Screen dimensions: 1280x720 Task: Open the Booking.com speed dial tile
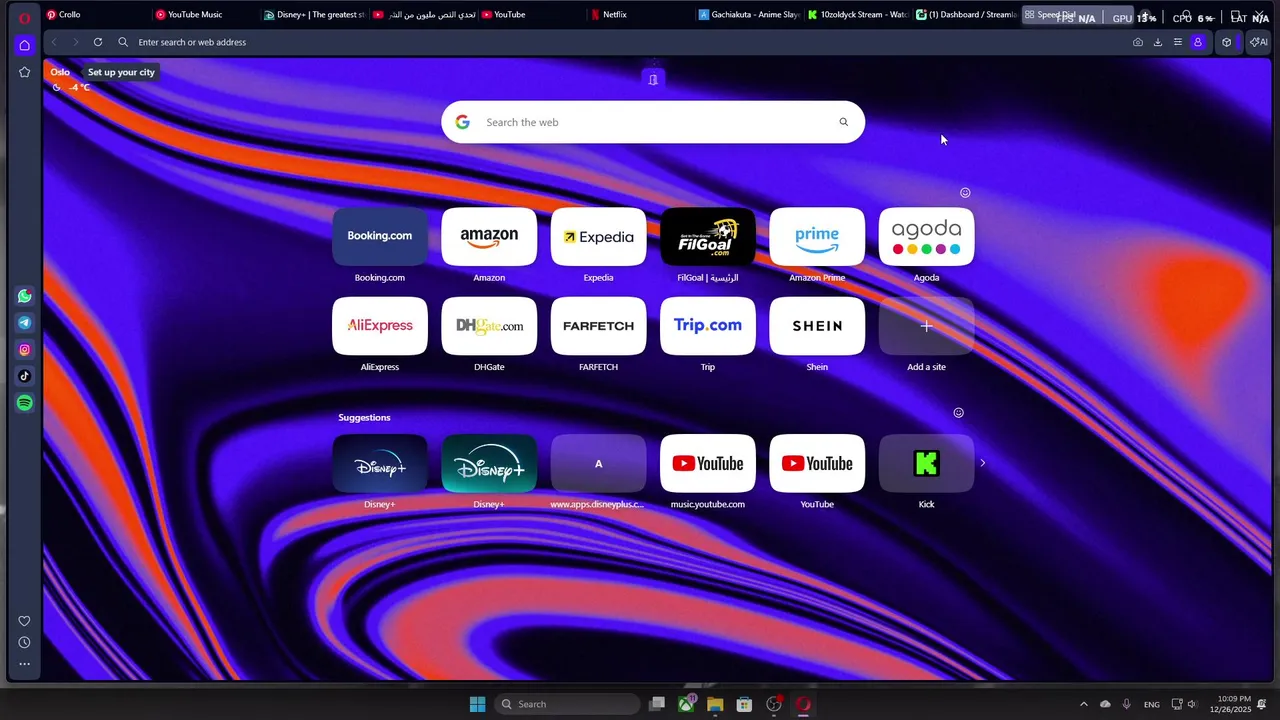pos(380,237)
